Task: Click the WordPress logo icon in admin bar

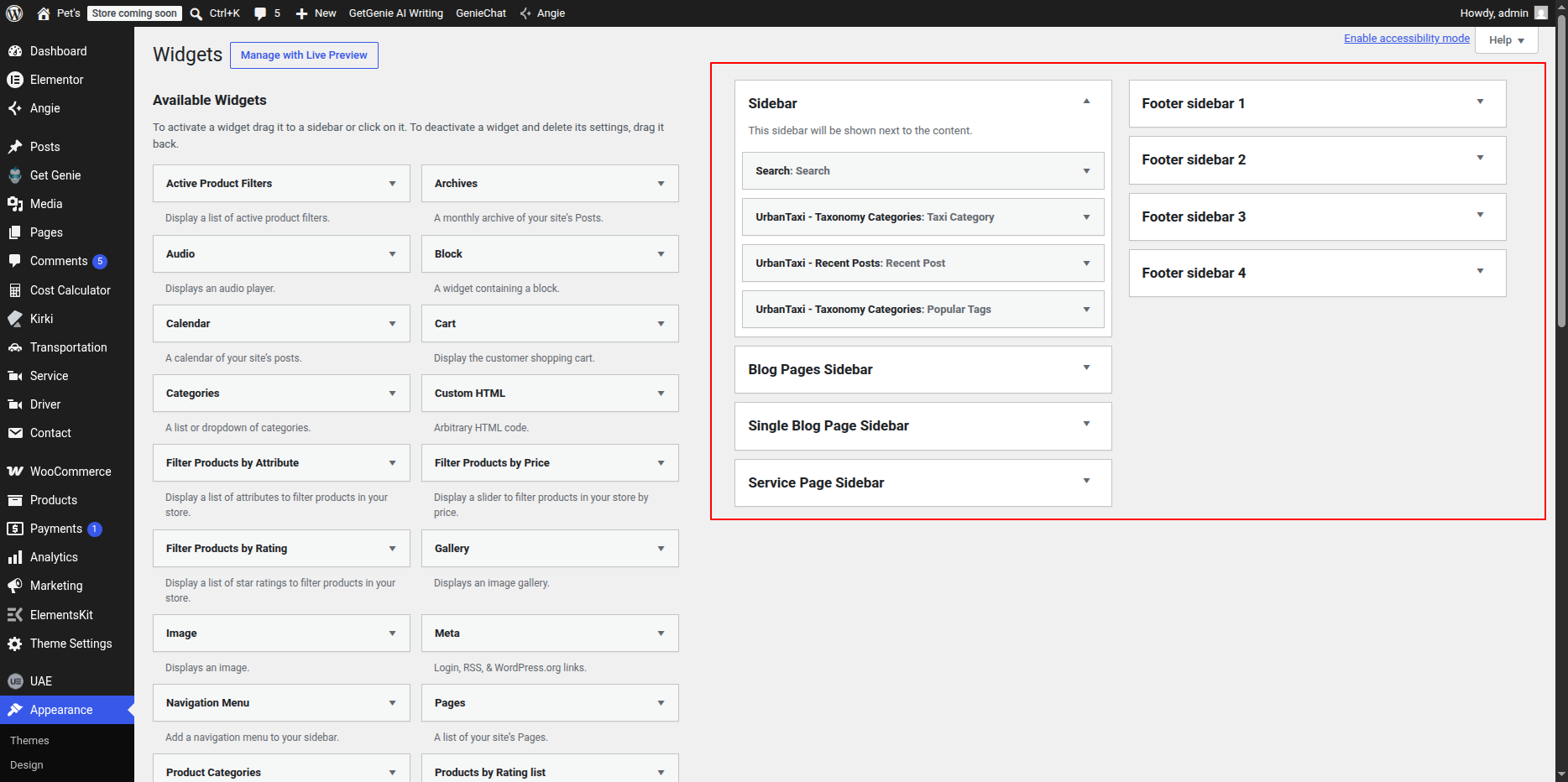Action: click(x=14, y=13)
